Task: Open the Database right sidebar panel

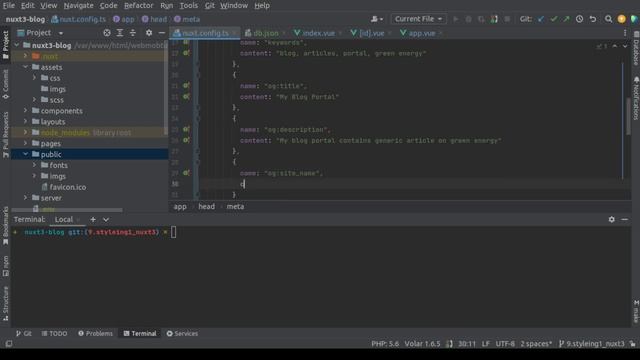Action: click(636, 49)
